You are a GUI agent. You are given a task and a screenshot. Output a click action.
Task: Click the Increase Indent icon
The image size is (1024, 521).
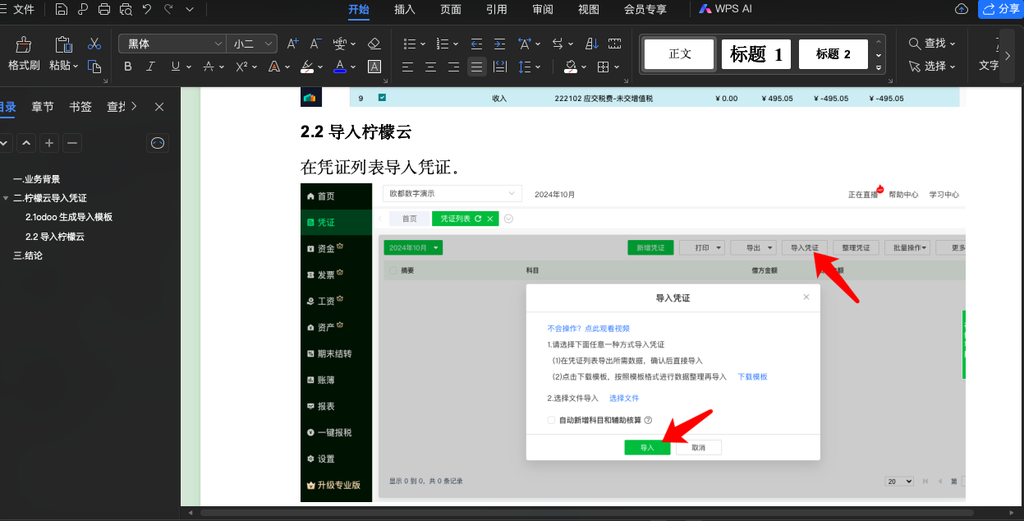click(x=500, y=44)
